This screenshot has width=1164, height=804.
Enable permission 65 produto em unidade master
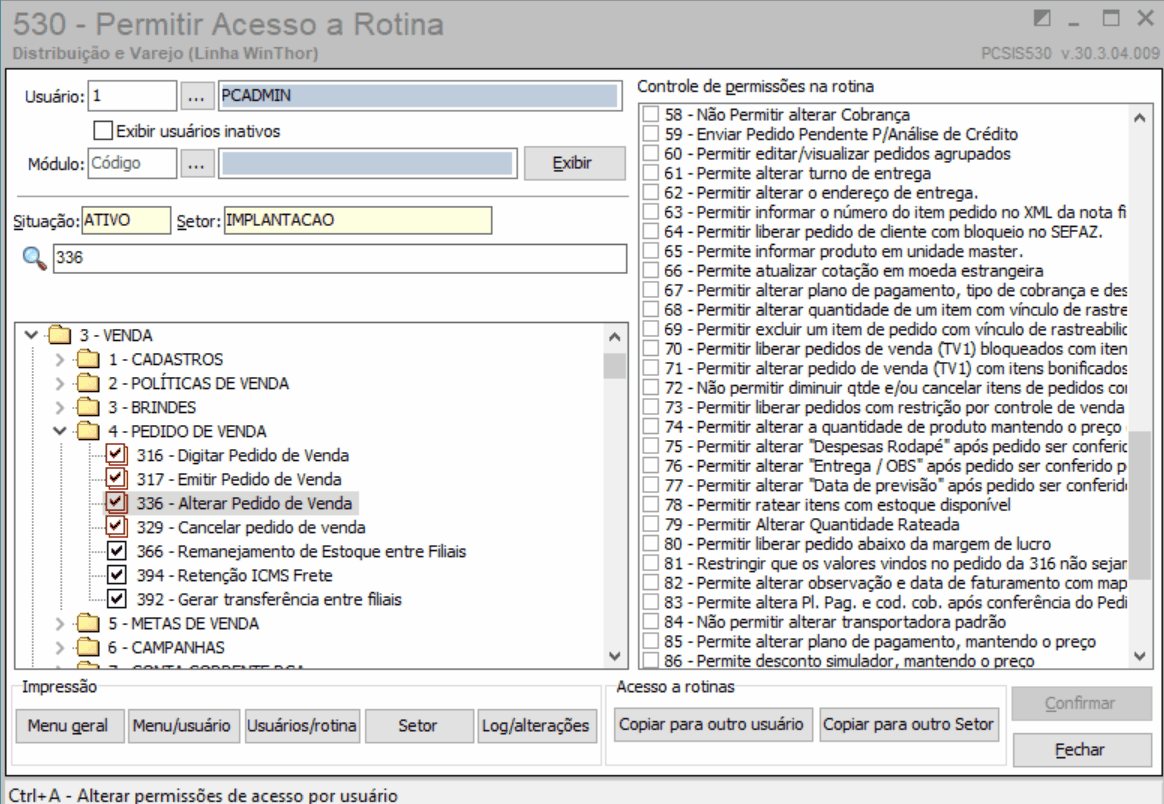pos(650,251)
